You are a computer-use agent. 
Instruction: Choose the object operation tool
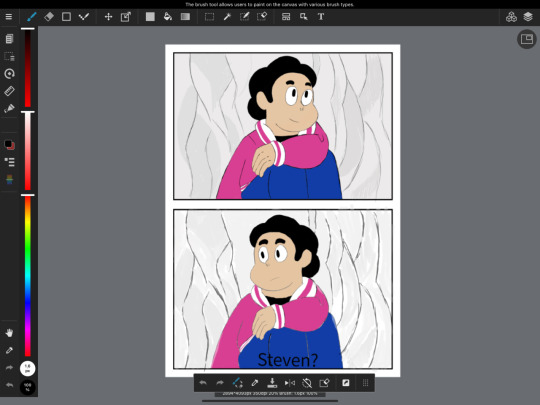[303, 17]
